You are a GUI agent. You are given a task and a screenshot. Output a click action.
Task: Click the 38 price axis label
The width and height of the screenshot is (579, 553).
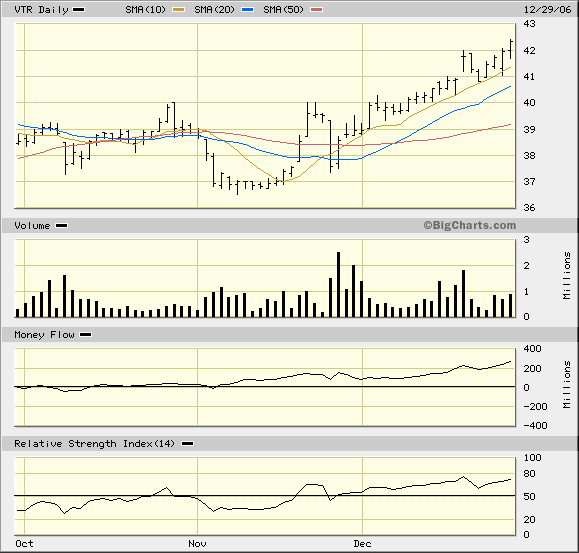(529, 155)
